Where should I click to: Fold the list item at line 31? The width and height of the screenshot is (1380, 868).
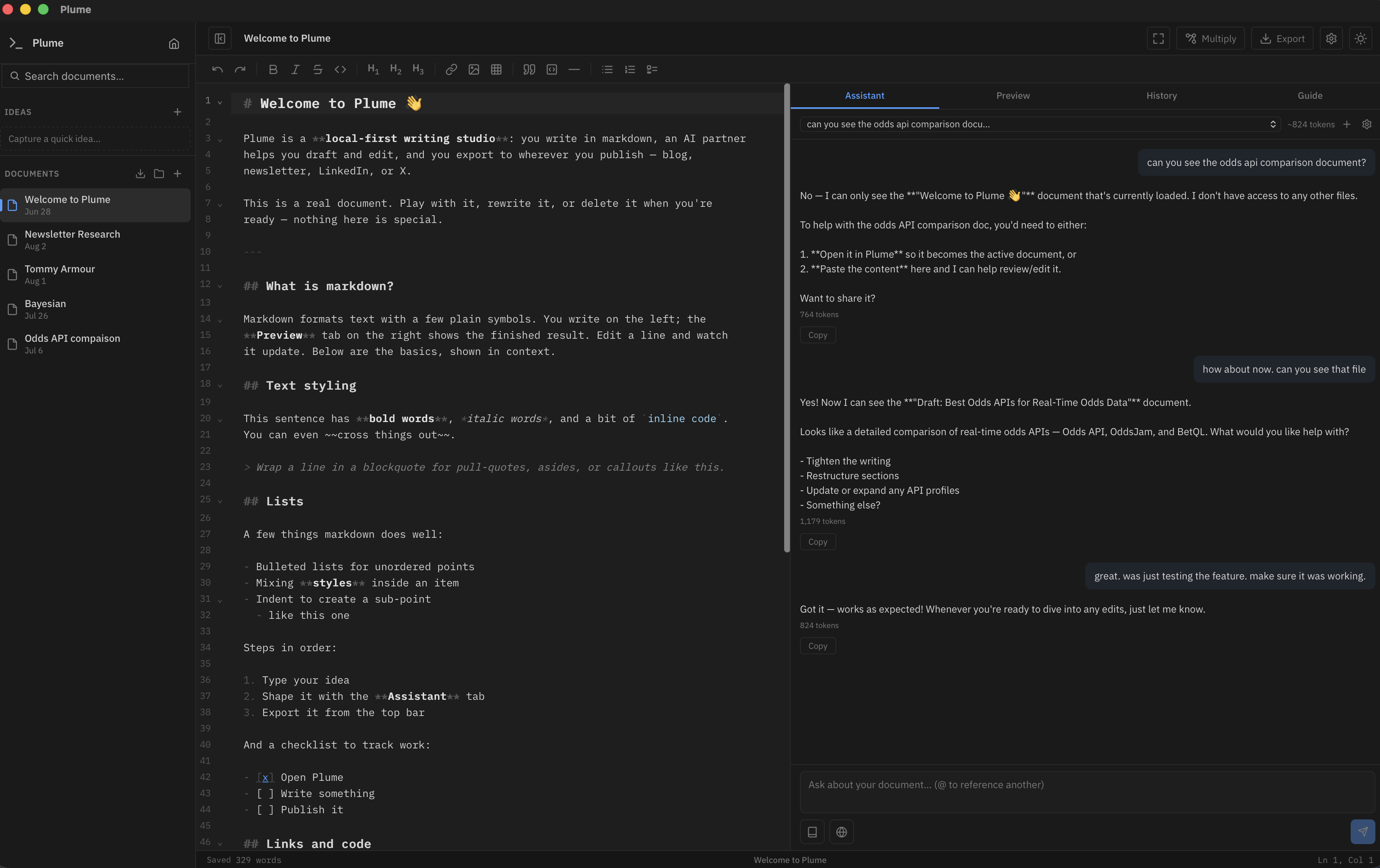point(220,601)
